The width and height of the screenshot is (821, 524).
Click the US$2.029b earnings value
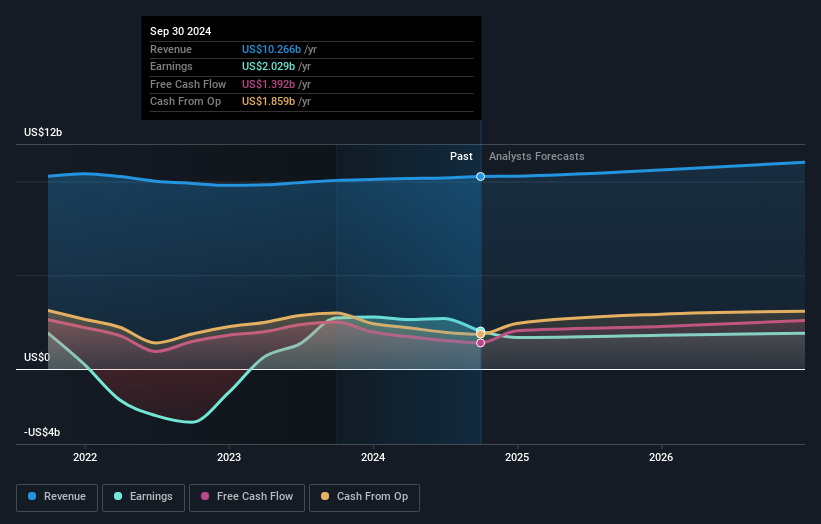click(268, 66)
